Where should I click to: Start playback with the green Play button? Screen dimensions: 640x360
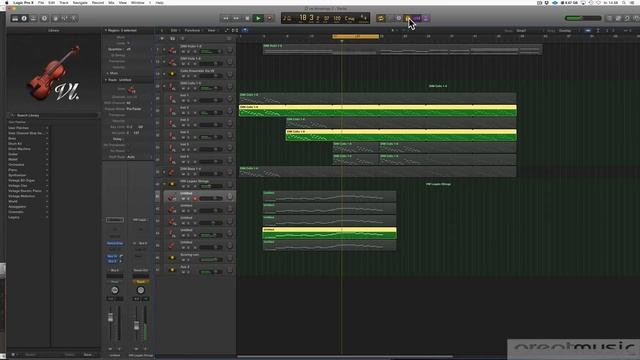[258, 18]
